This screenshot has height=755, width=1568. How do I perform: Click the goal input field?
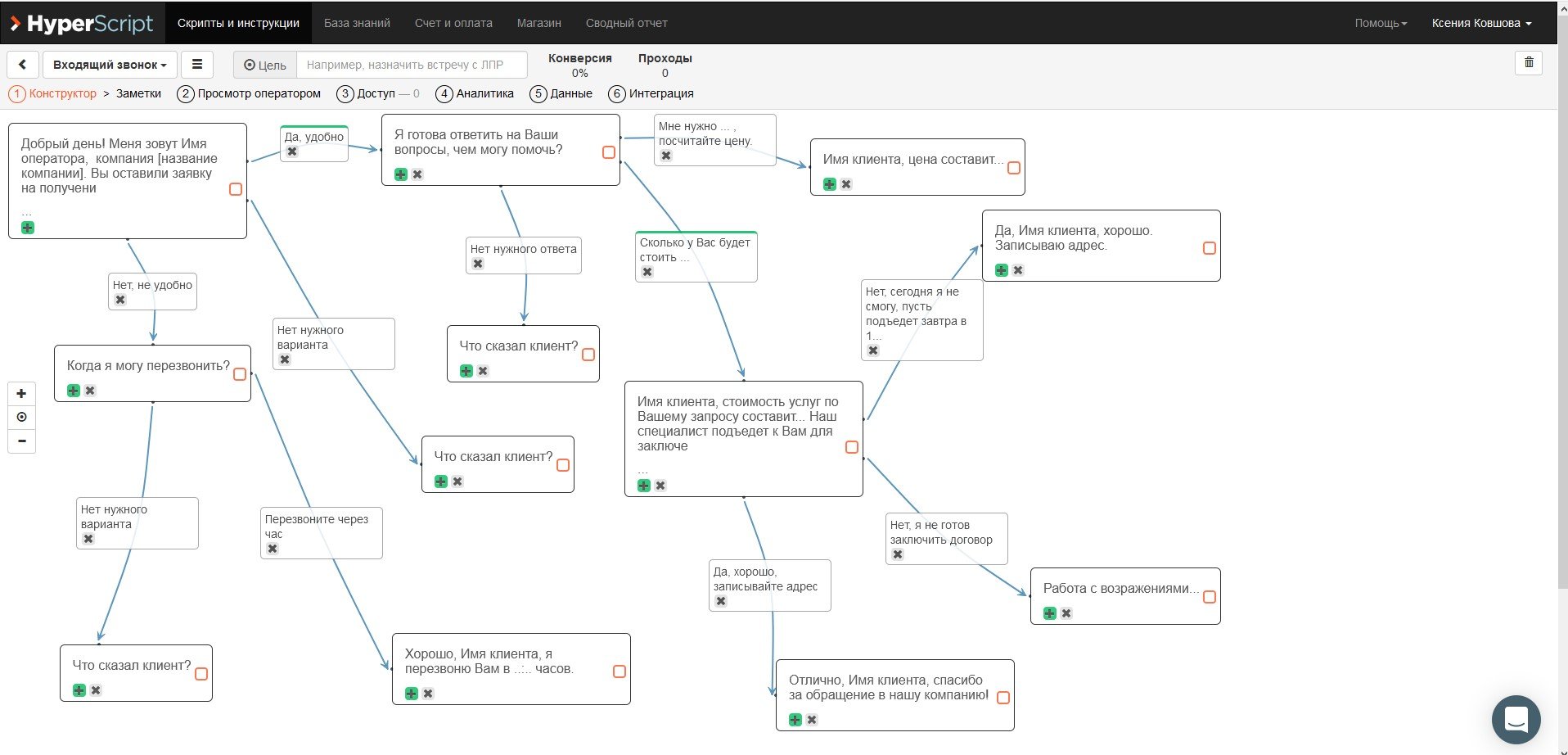click(412, 65)
